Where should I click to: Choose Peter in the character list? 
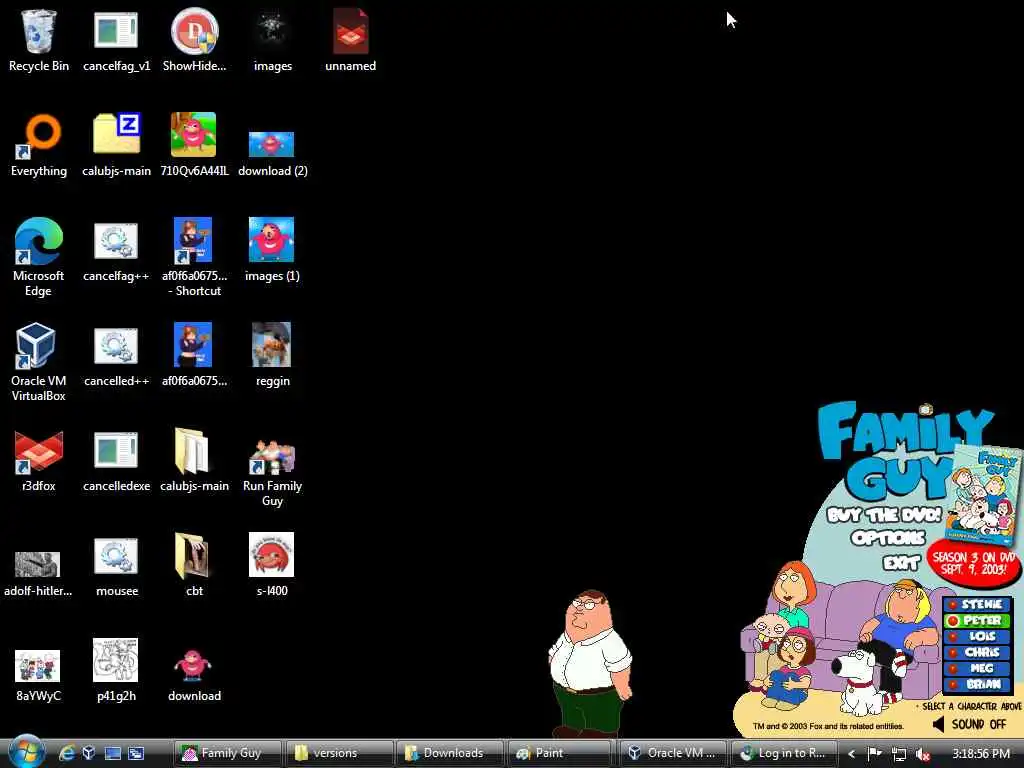(976, 620)
